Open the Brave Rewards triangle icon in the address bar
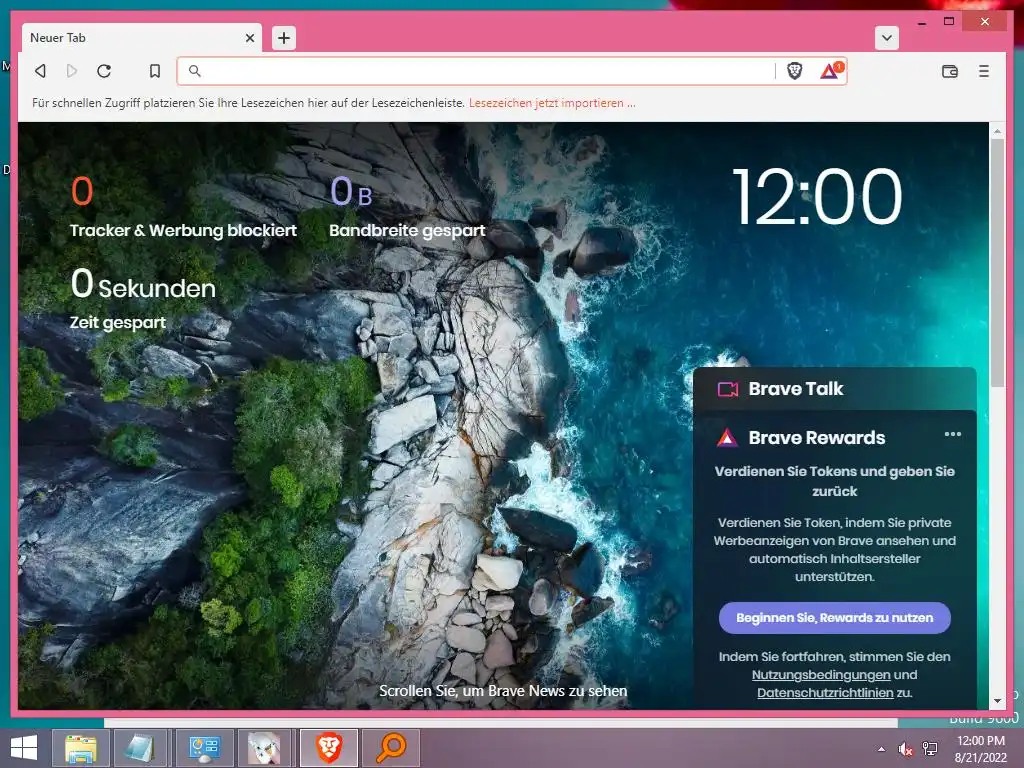This screenshot has width=1024, height=768. click(831, 70)
